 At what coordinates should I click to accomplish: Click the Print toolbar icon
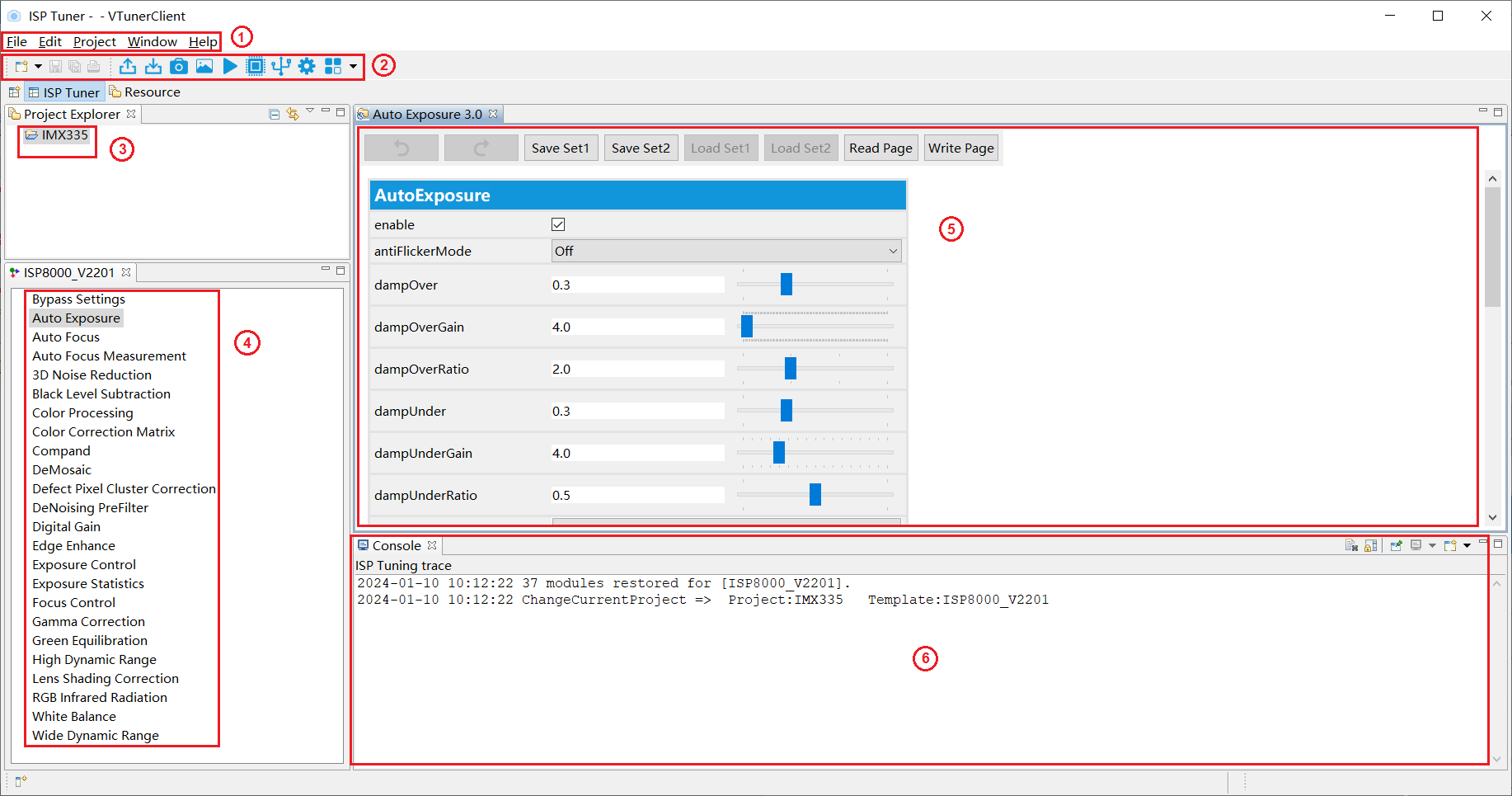(94, 66)
